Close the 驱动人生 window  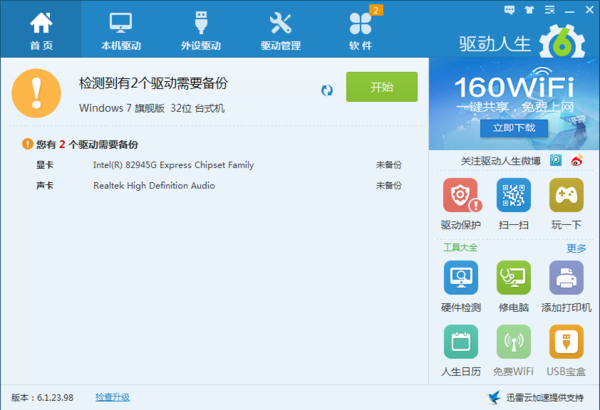[589, 10]
